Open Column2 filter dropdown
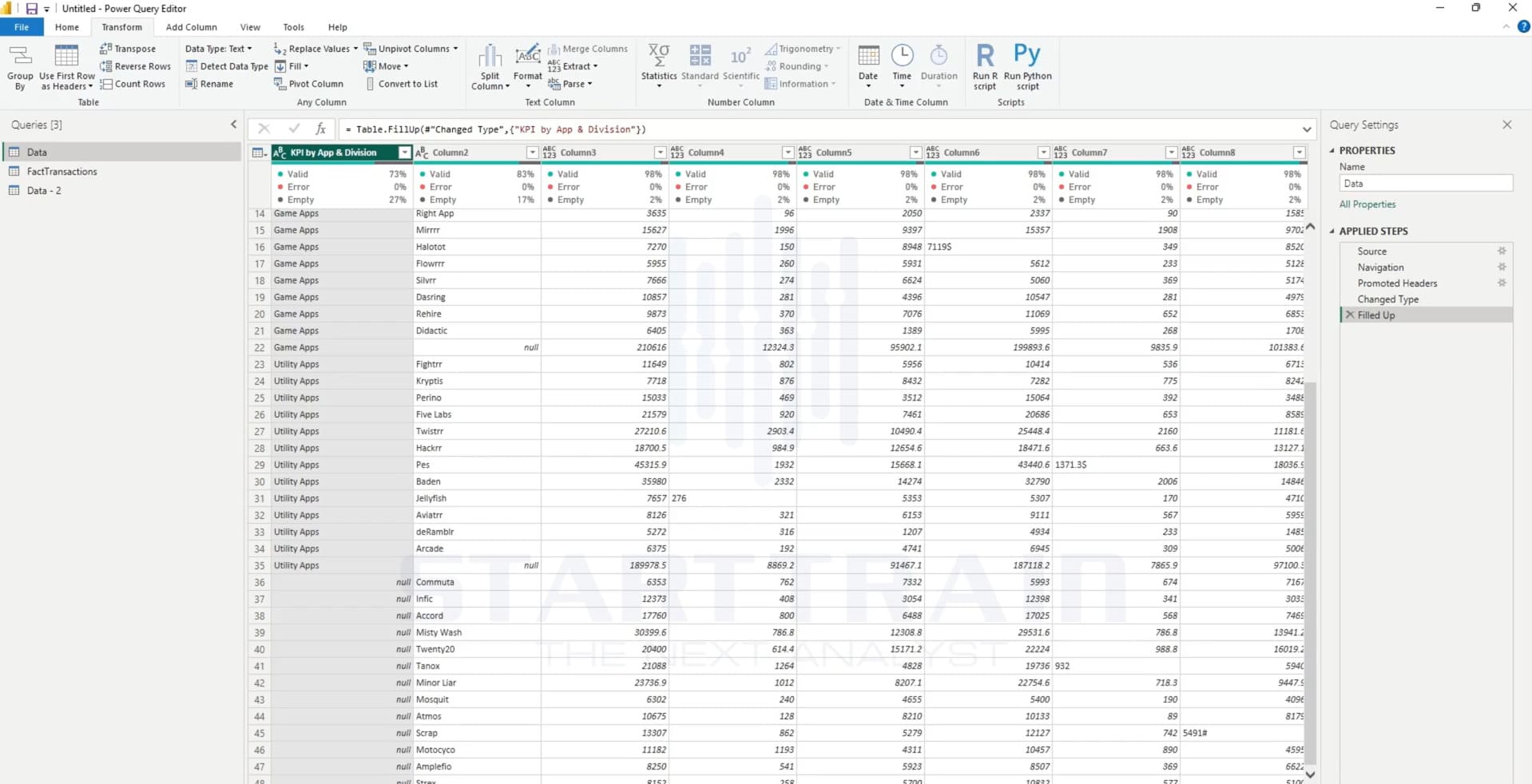This screenshot has width=1532, height=784. pyautogui.click(x=532, y=152)
